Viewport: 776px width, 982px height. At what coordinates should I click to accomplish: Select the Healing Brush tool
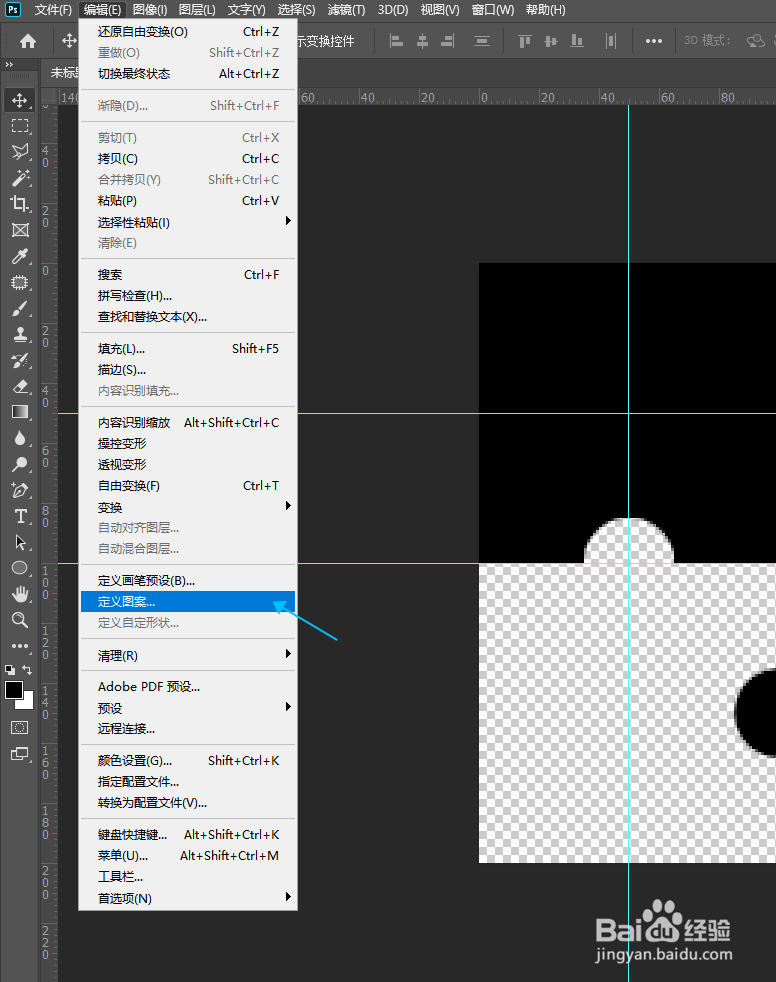pyautogui.click(x=20, y=282)
